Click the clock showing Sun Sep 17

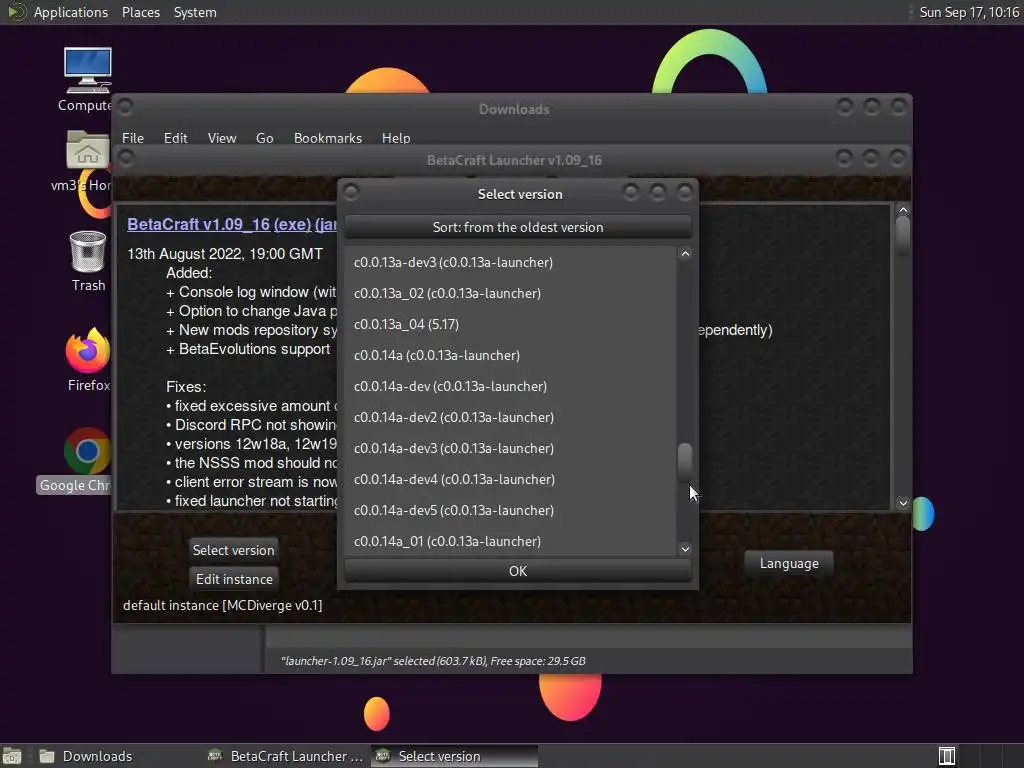point(968,12)
